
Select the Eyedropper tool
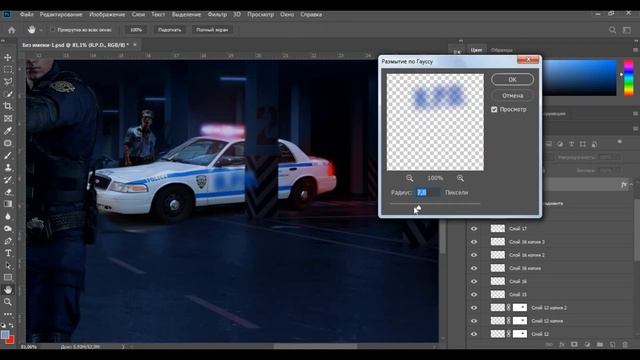click(8, 131)
